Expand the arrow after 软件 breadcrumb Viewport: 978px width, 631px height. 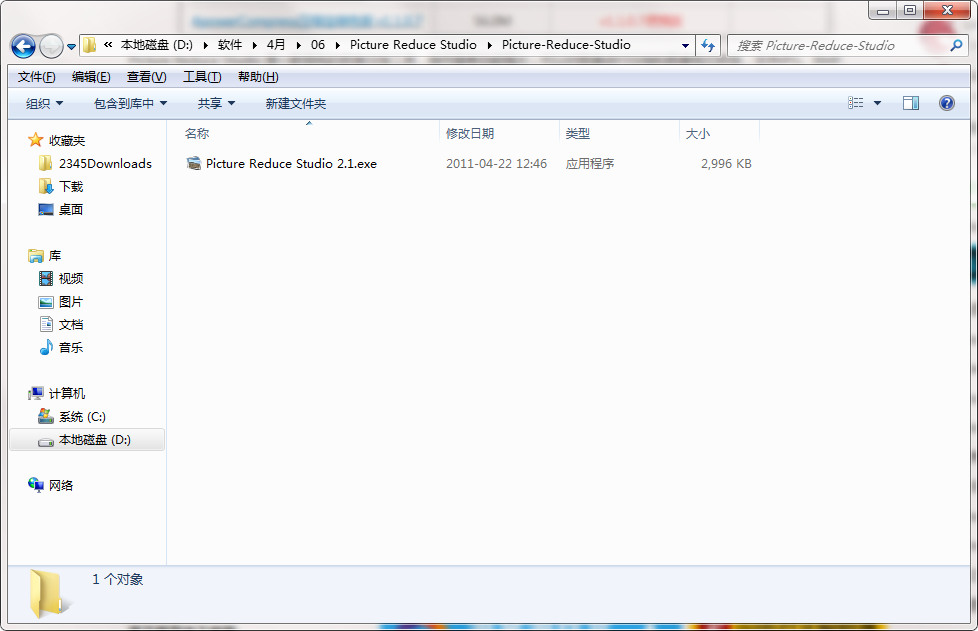(x=254, y=46)
